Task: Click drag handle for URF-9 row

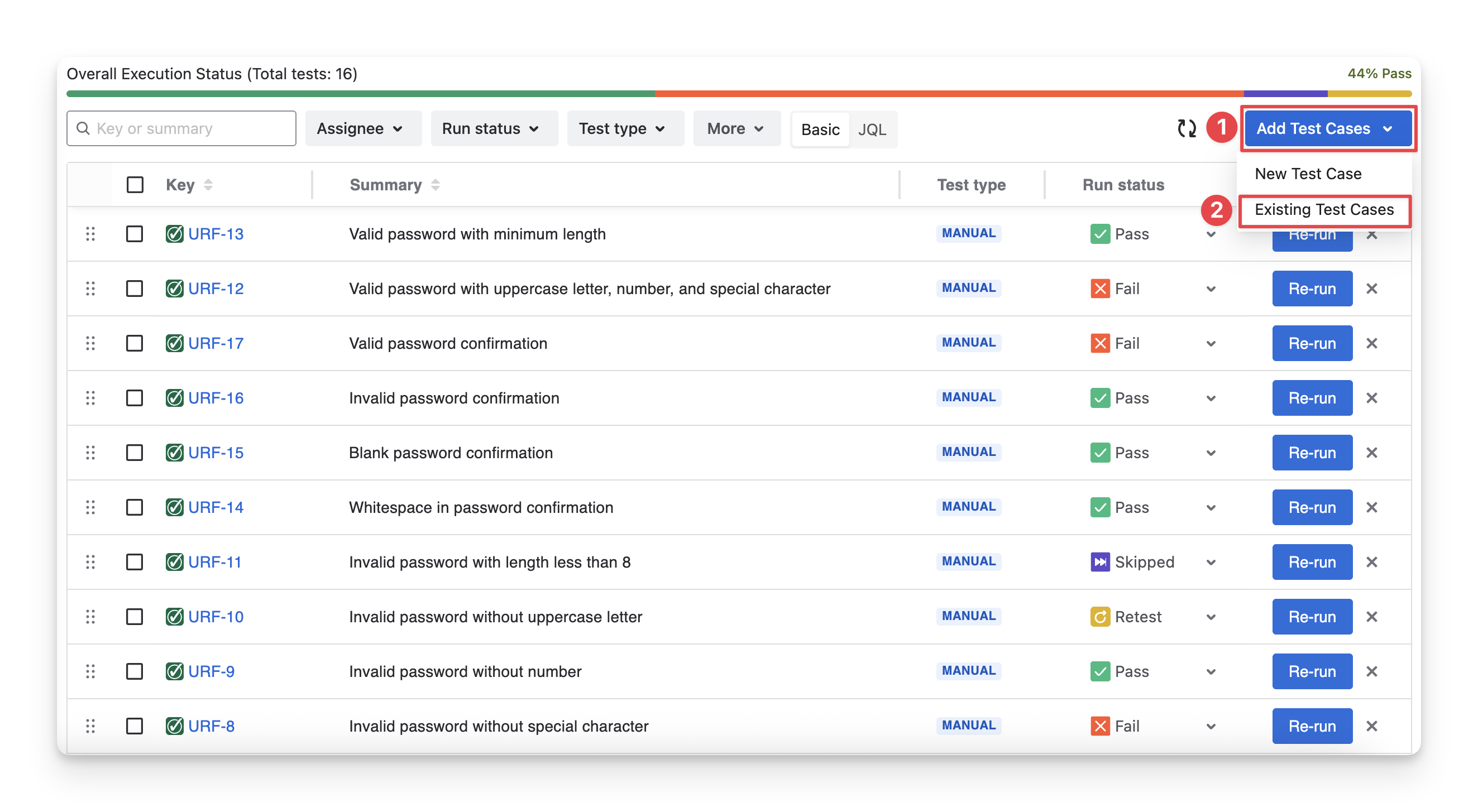Action: coord(90,671)
